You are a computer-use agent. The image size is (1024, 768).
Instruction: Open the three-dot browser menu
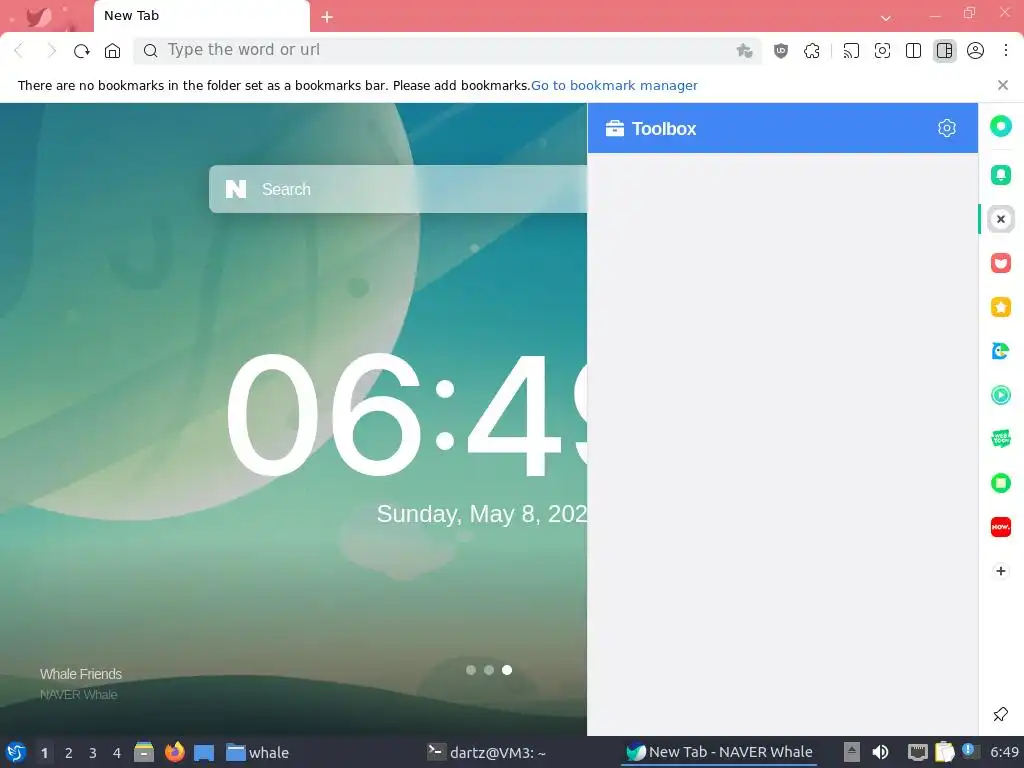pos(1006,50)
